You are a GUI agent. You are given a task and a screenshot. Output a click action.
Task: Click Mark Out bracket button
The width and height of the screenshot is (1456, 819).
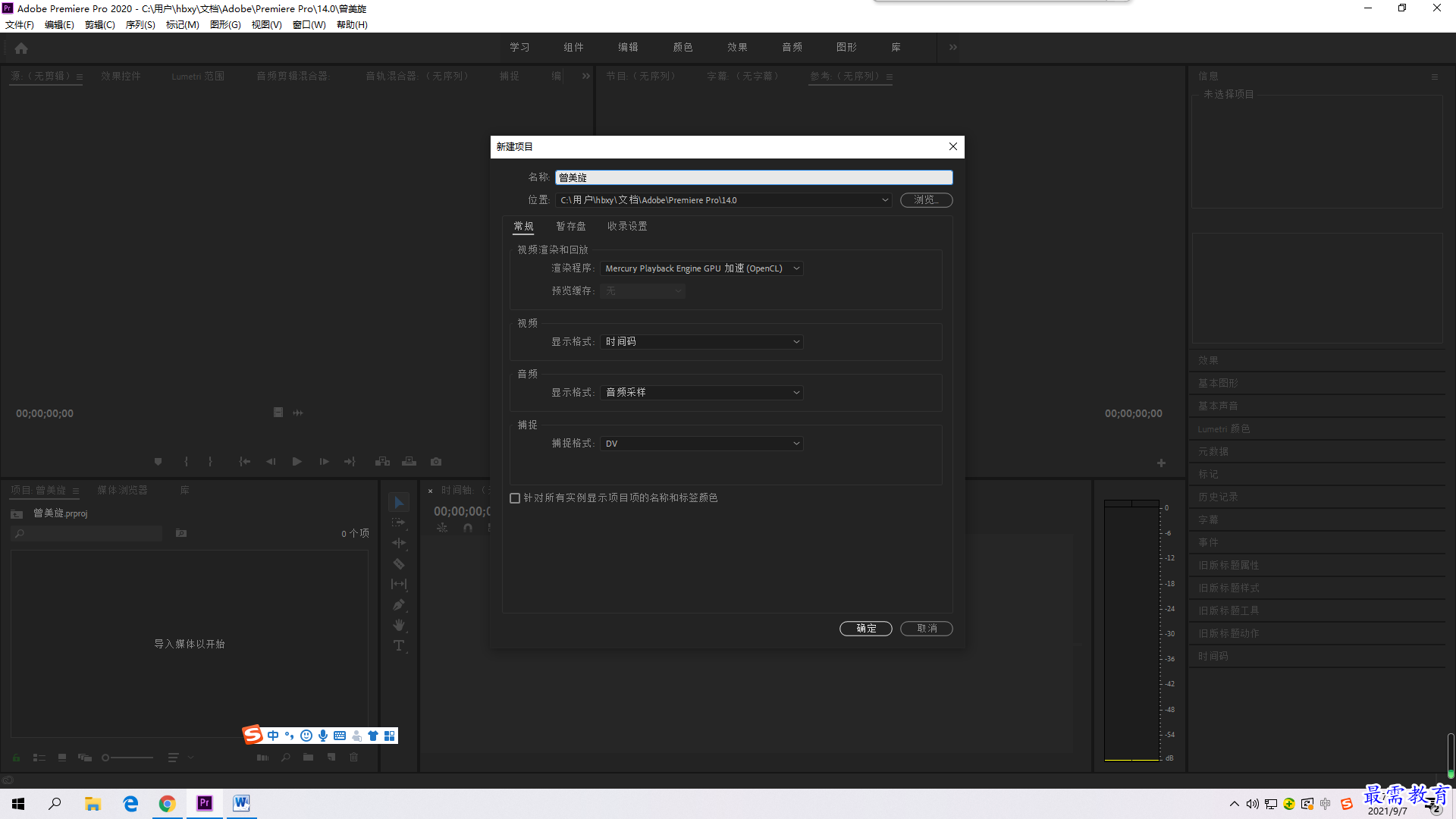(x=210, y=461)
